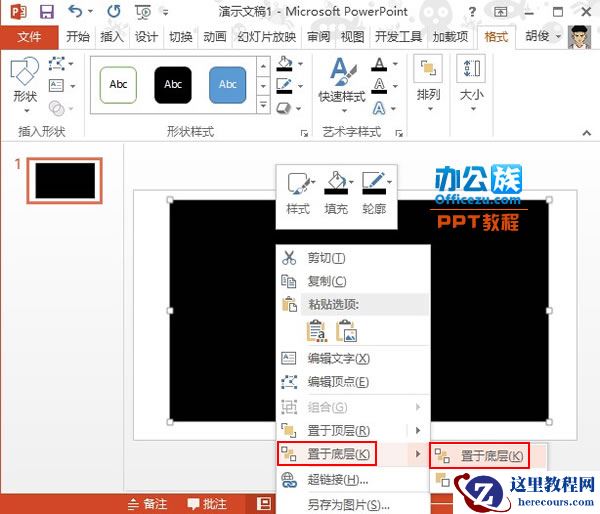Viewport: 600px width, 514px height.
Task: Expand the shape styles gallery More arrow
Action: (x=263, y=104)
